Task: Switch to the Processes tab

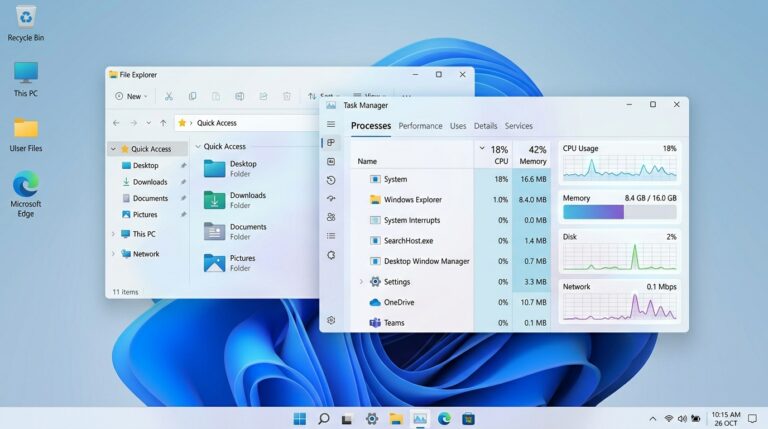Action: (371, 126)
